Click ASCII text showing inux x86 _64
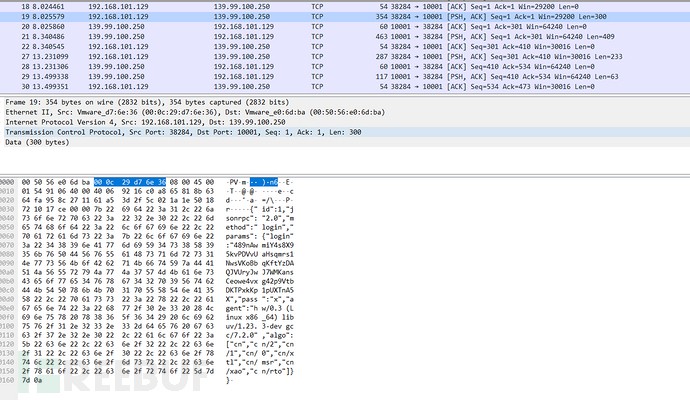 260,317
